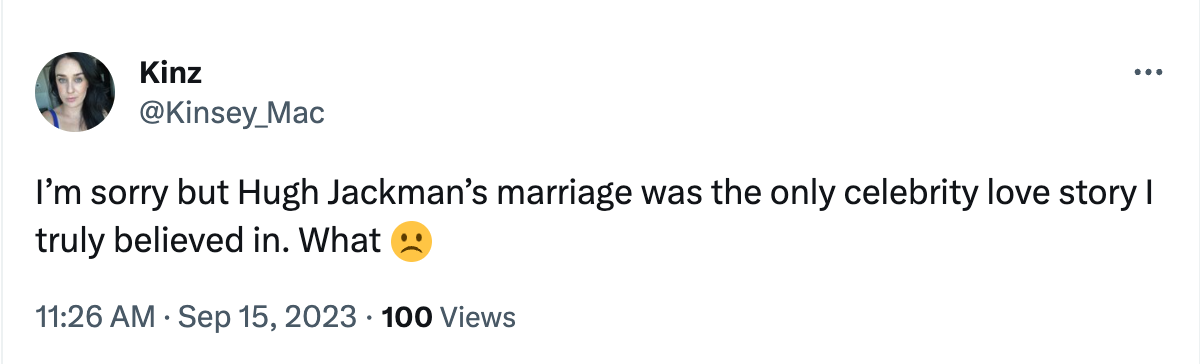Screen dimensions: 1200x364
Task: Click the sad face emoji in tweet
Action: [x=410, y=243]
